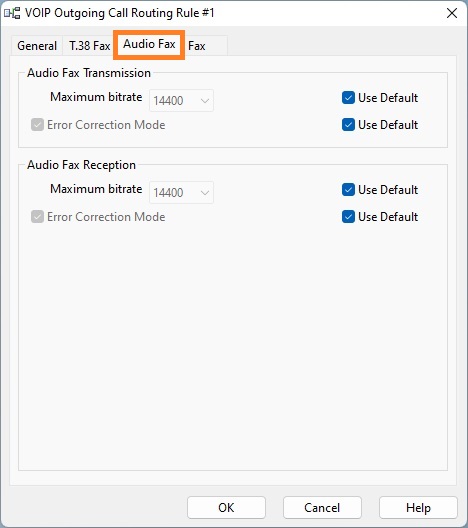Image resolution: width=468 pixels, height=528 pixels.
Task: Expand the reception maximum bitrate dropdown arrow
Action: click(204, 193)
